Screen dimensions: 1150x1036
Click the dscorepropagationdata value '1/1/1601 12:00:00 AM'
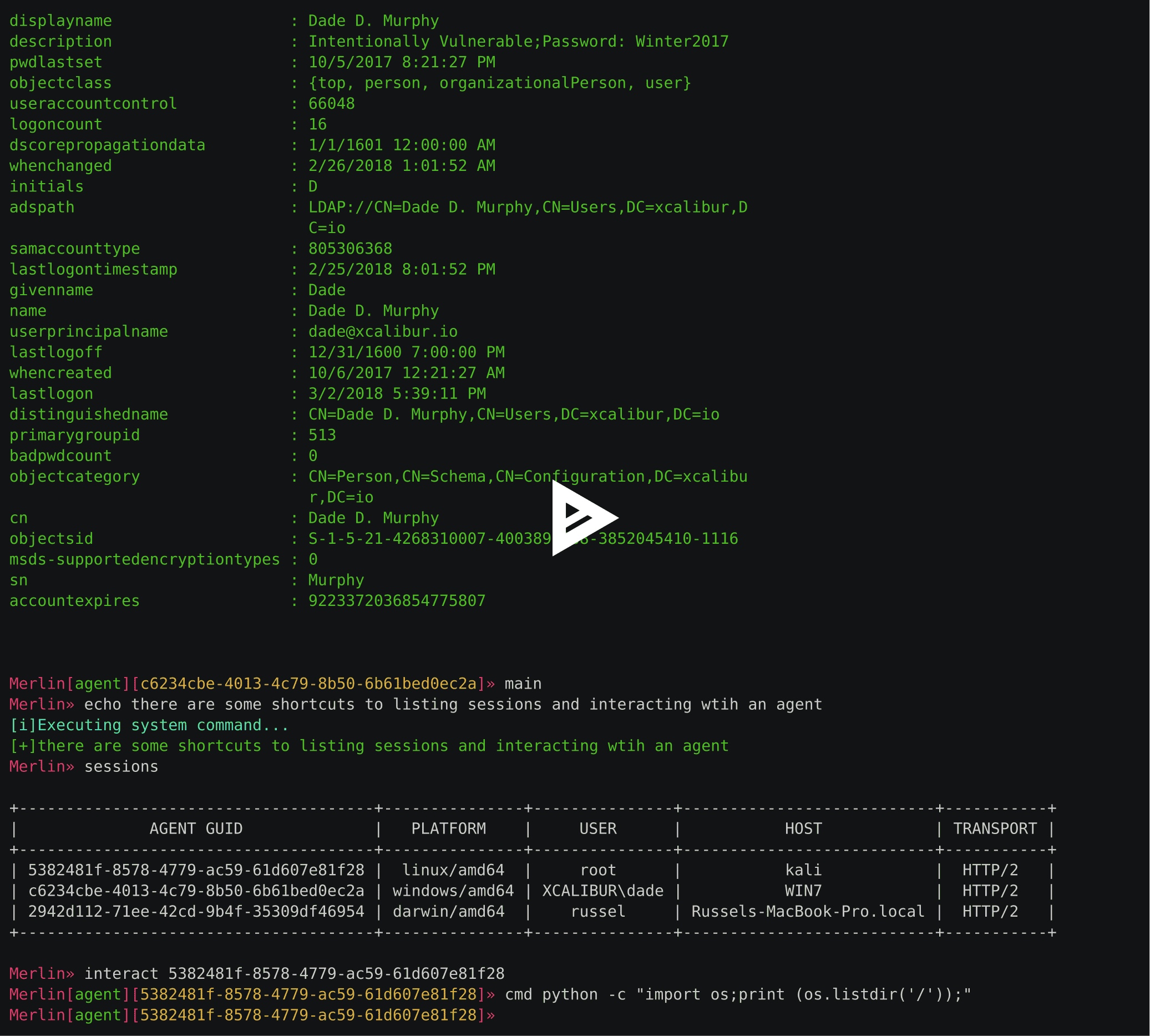click(402, 145)
